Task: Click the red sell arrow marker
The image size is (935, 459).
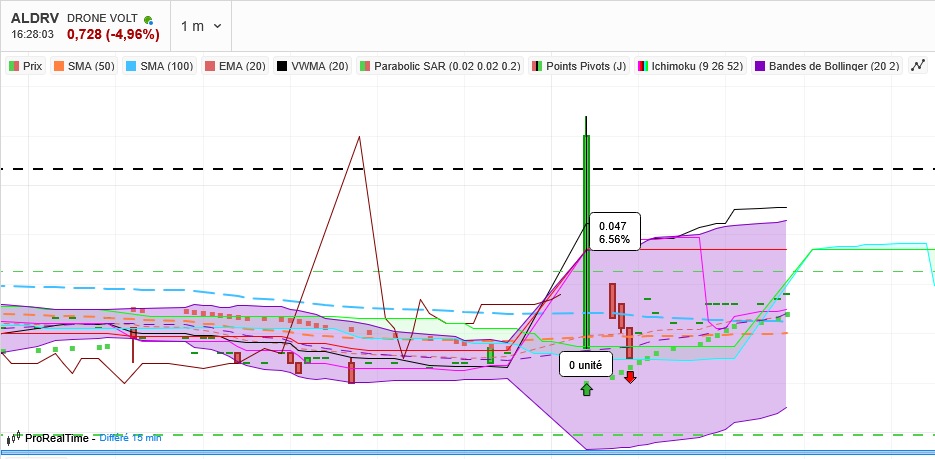Action: click(x=630, y=377)
